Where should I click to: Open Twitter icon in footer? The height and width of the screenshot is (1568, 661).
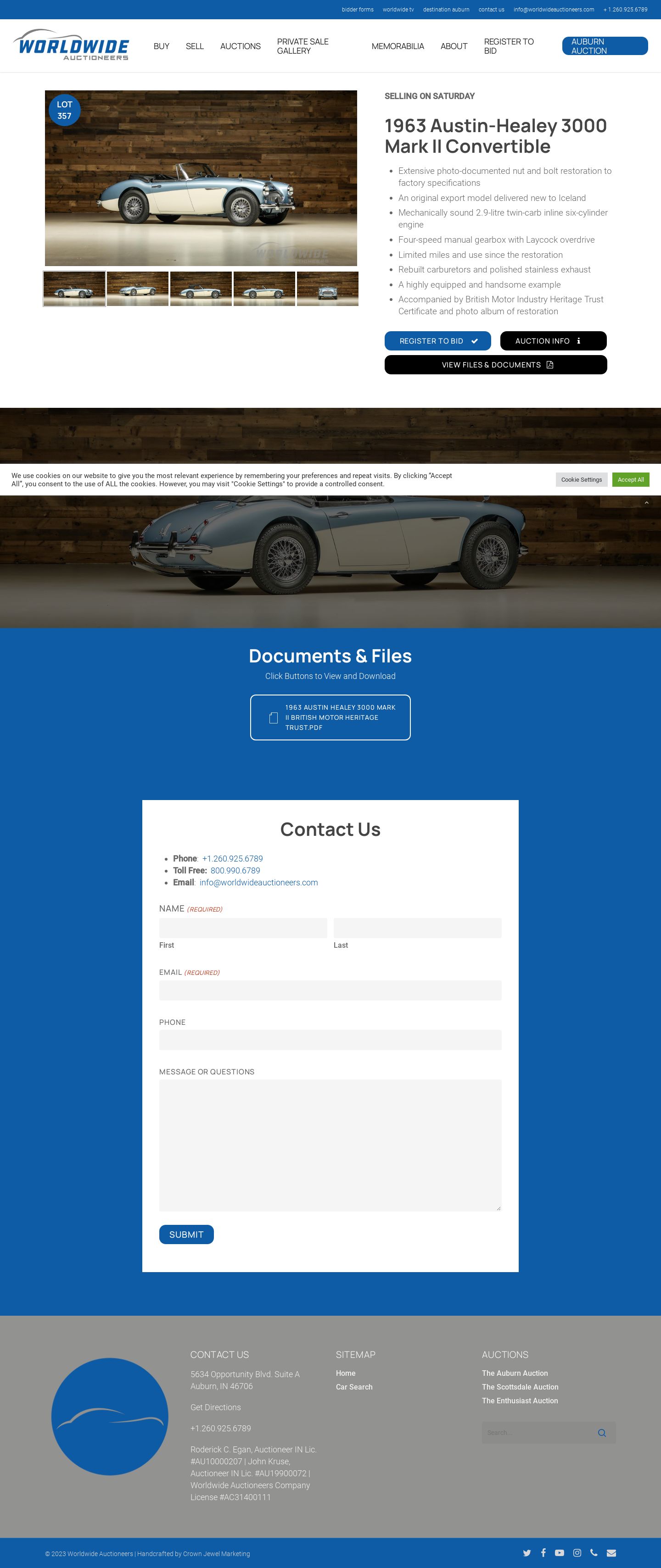click(527, 1553)
